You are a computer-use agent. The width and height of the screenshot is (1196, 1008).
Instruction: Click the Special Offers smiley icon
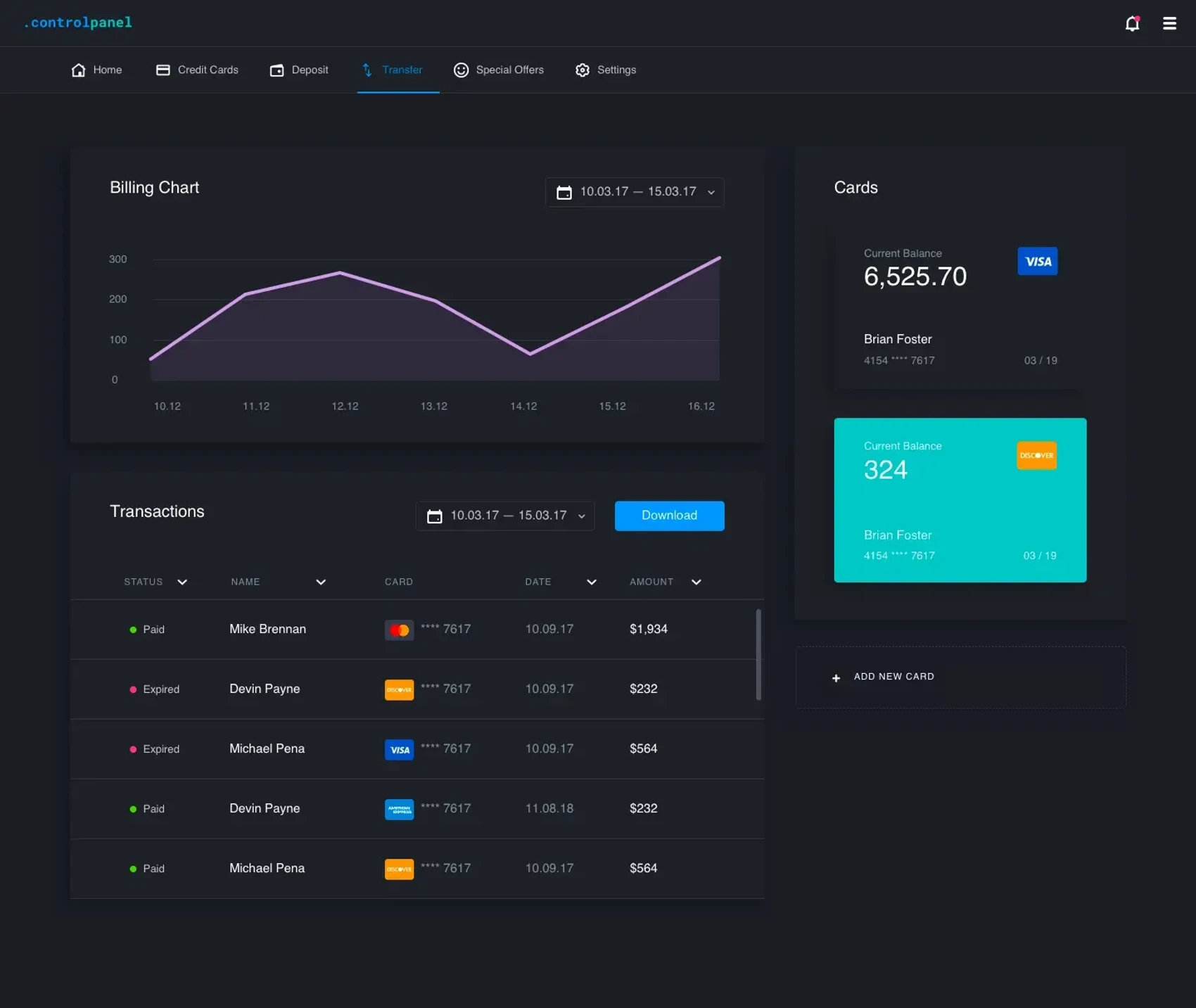461,70
